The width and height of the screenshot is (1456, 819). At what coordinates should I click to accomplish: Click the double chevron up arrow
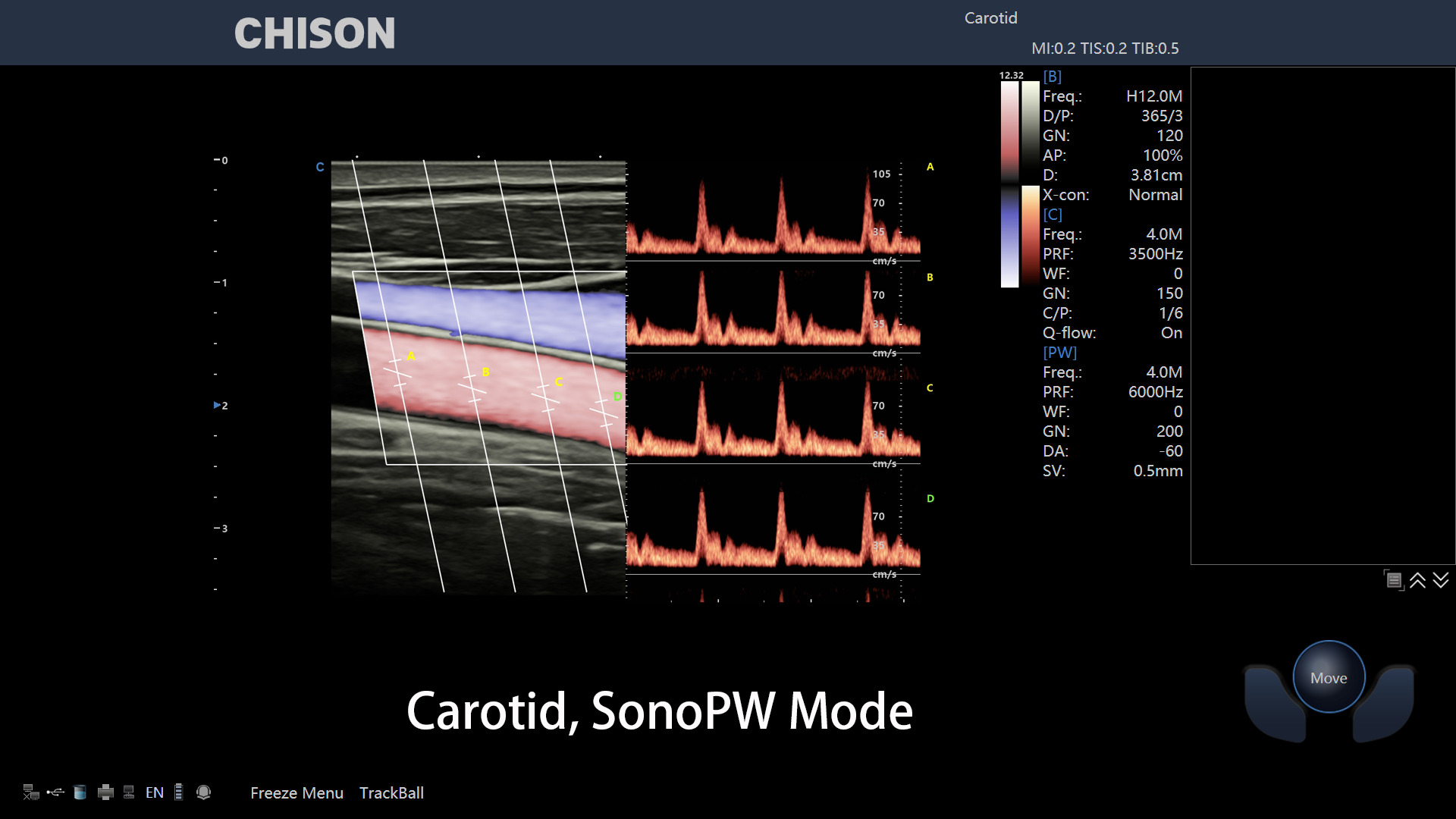(1417, 580)
